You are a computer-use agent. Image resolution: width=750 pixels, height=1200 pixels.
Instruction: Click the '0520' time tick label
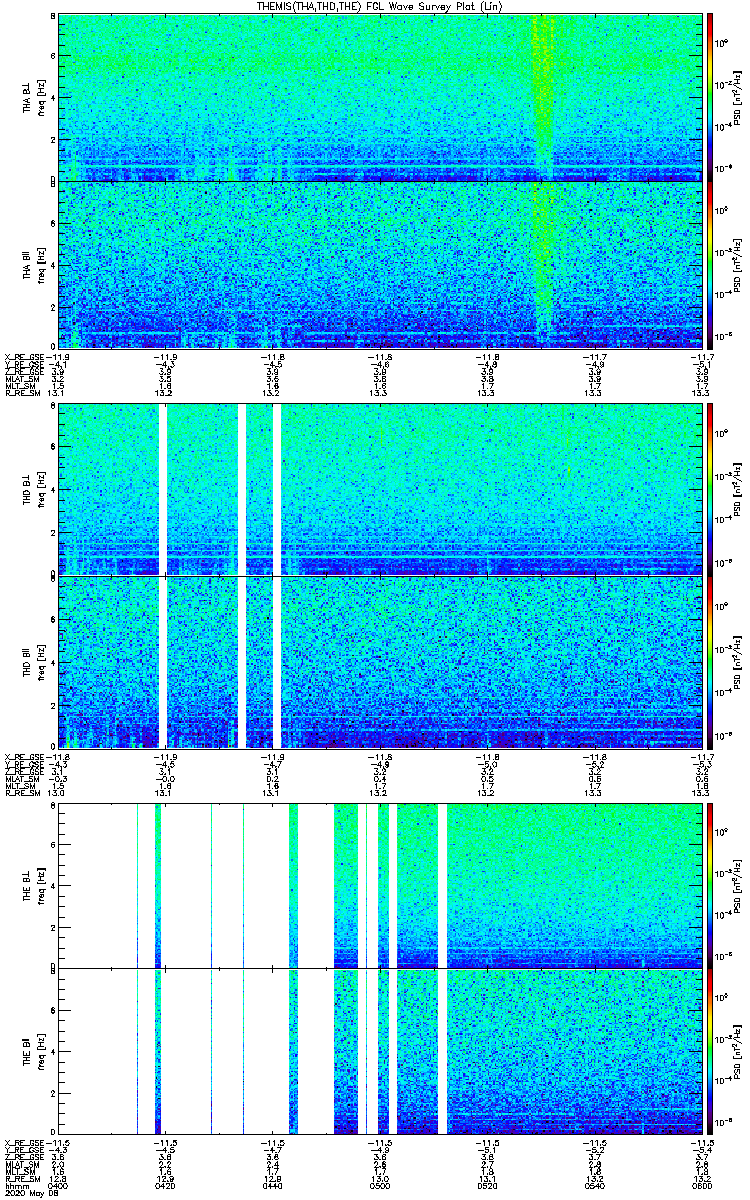pyautogui.click(x=486, y=1186)
